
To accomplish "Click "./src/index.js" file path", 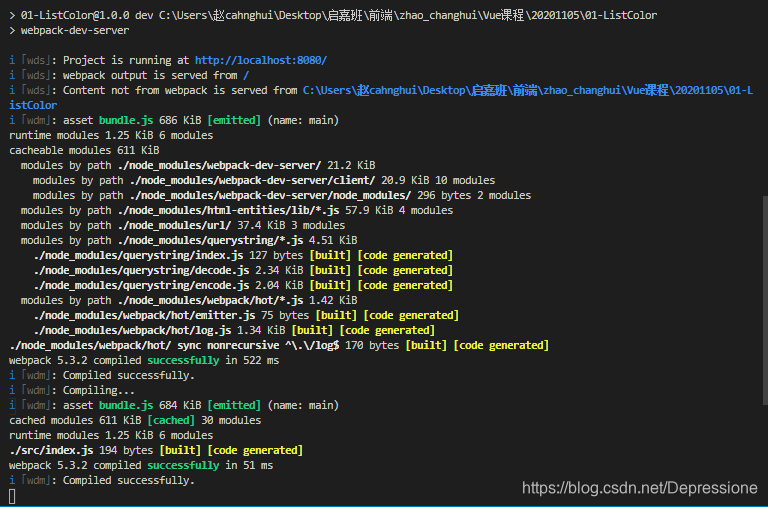I will pyautogui.click(x=51, y=451).
